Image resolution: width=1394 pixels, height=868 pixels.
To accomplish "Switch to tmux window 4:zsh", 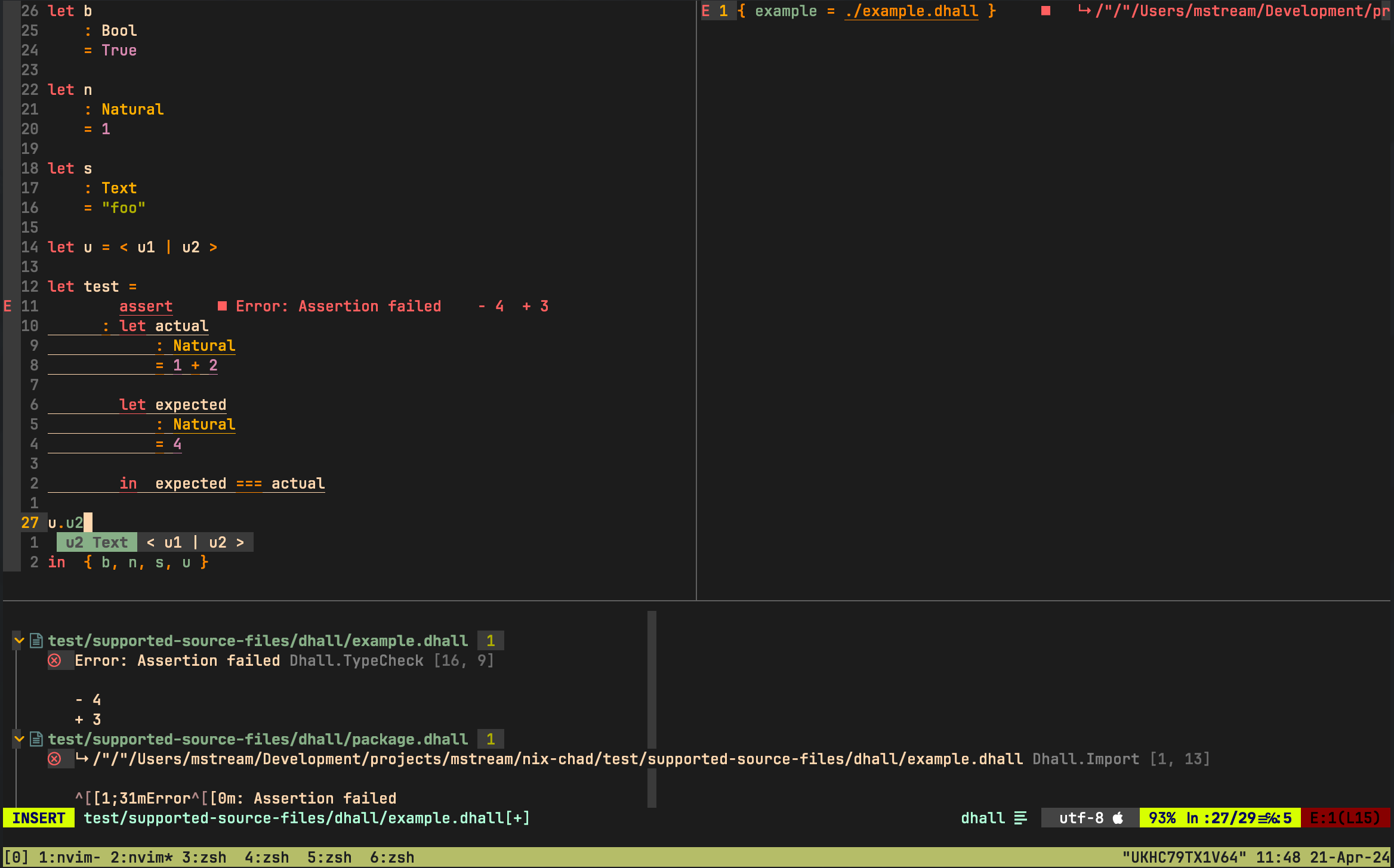I will [267, 857].
